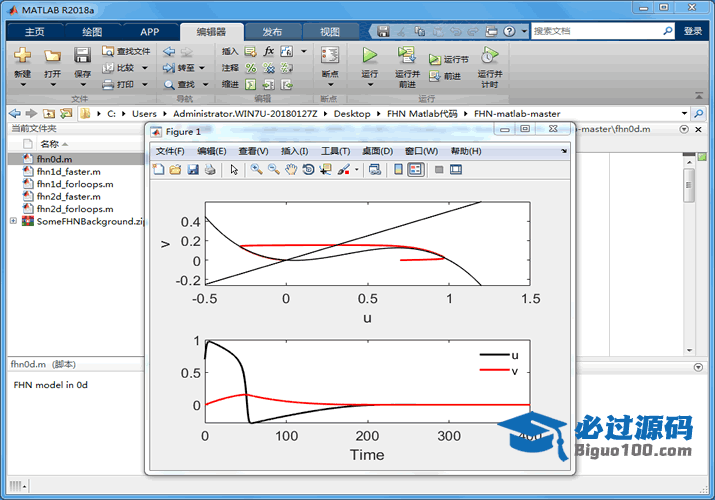
Task: Click the Name (名称) column header
Action: (49, 144)
